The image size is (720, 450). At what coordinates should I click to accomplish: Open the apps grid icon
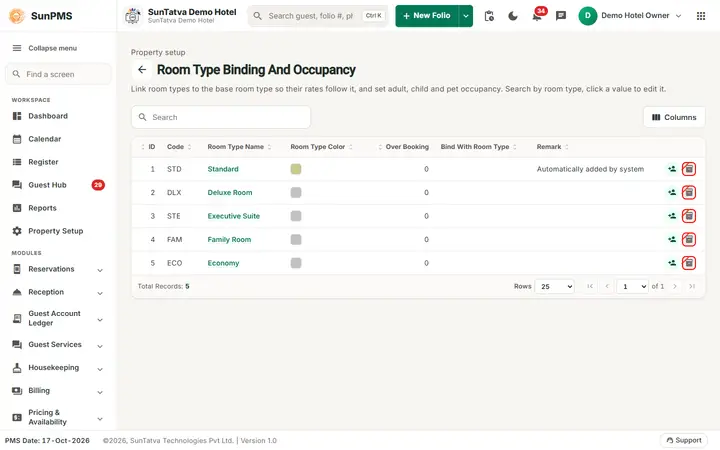click(x=701, y=16)
